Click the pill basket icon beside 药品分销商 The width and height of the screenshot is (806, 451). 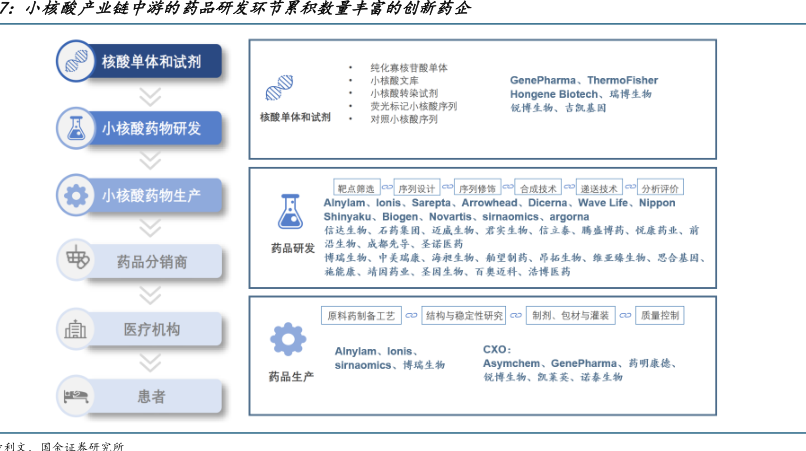[x=76, y=261]
